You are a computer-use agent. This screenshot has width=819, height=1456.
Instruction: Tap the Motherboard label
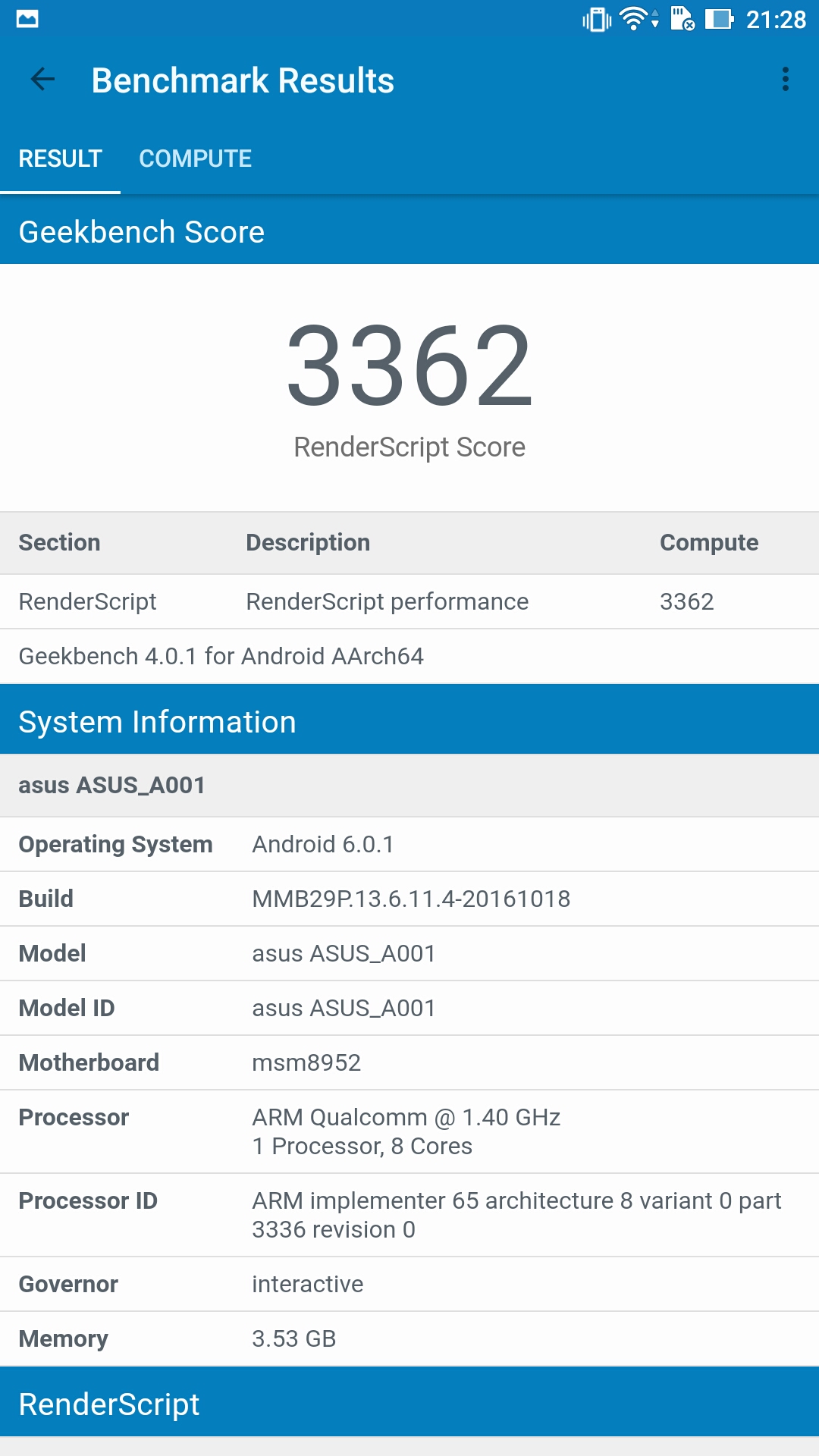89,1062
